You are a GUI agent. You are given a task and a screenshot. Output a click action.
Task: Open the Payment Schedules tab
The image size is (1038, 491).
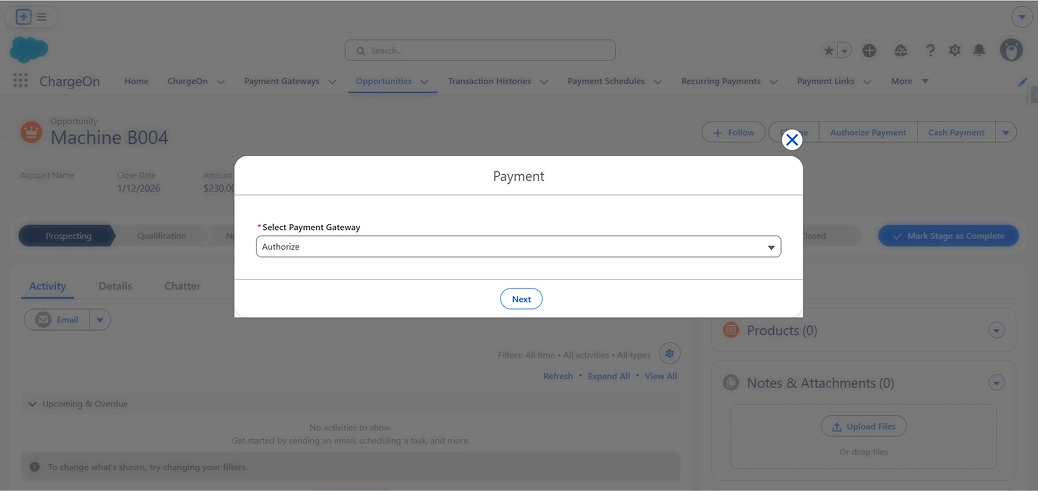point(606,81)
